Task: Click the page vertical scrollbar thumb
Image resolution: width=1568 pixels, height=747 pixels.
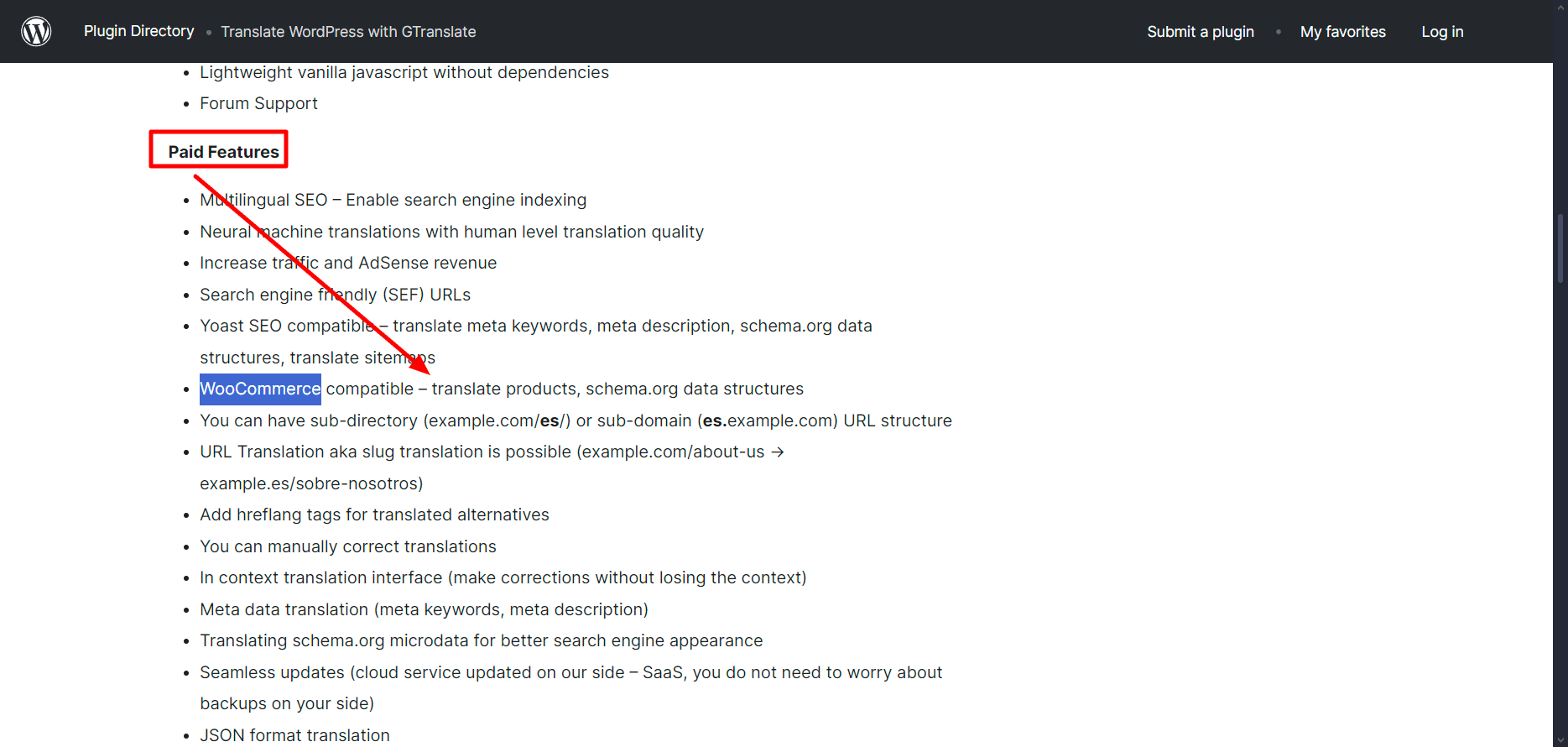Action: 1560,248
